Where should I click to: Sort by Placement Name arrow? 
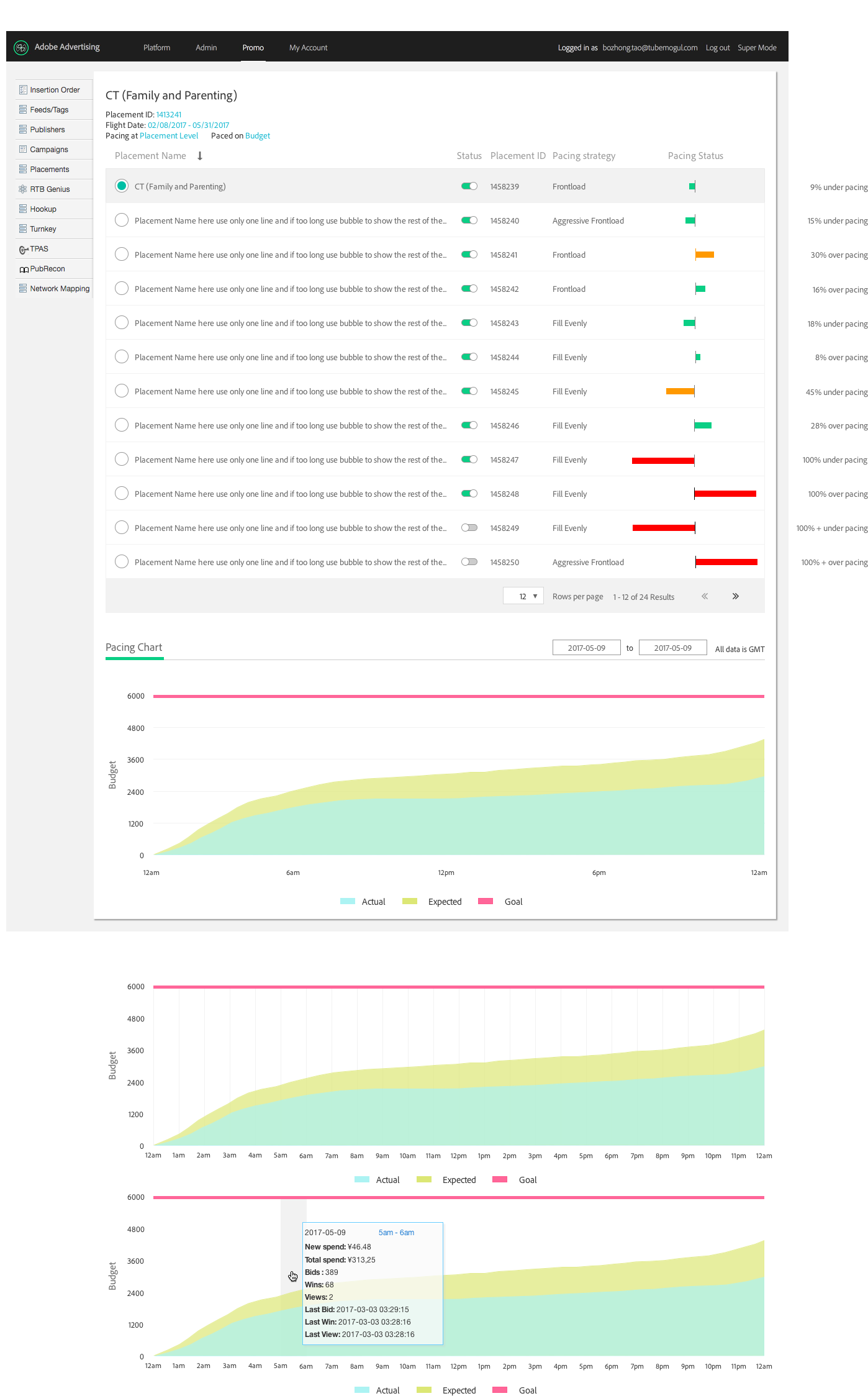point(200,156)
